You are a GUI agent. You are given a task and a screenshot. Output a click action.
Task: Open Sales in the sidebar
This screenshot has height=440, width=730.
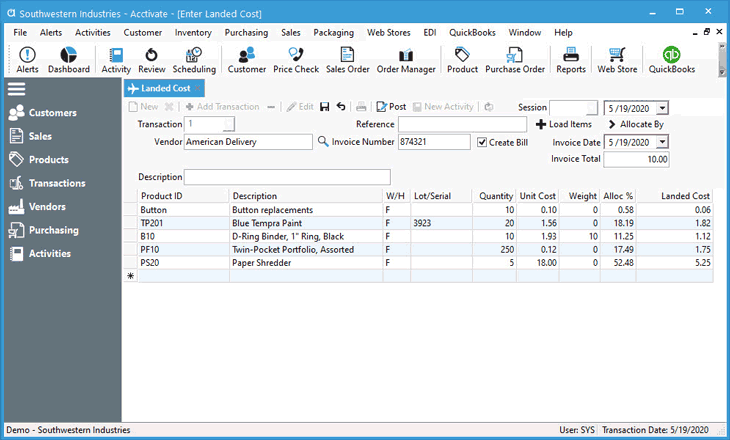click(x=30, y=136)
